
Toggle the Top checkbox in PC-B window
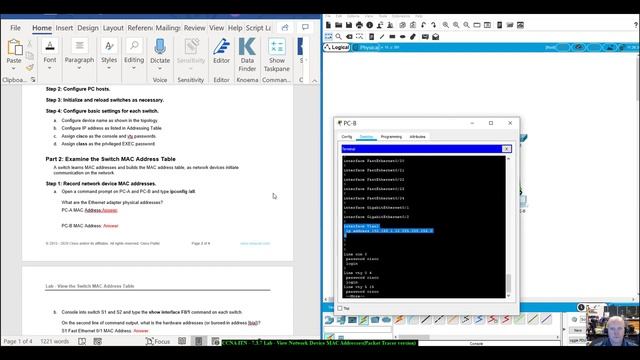tap(340, 309)
